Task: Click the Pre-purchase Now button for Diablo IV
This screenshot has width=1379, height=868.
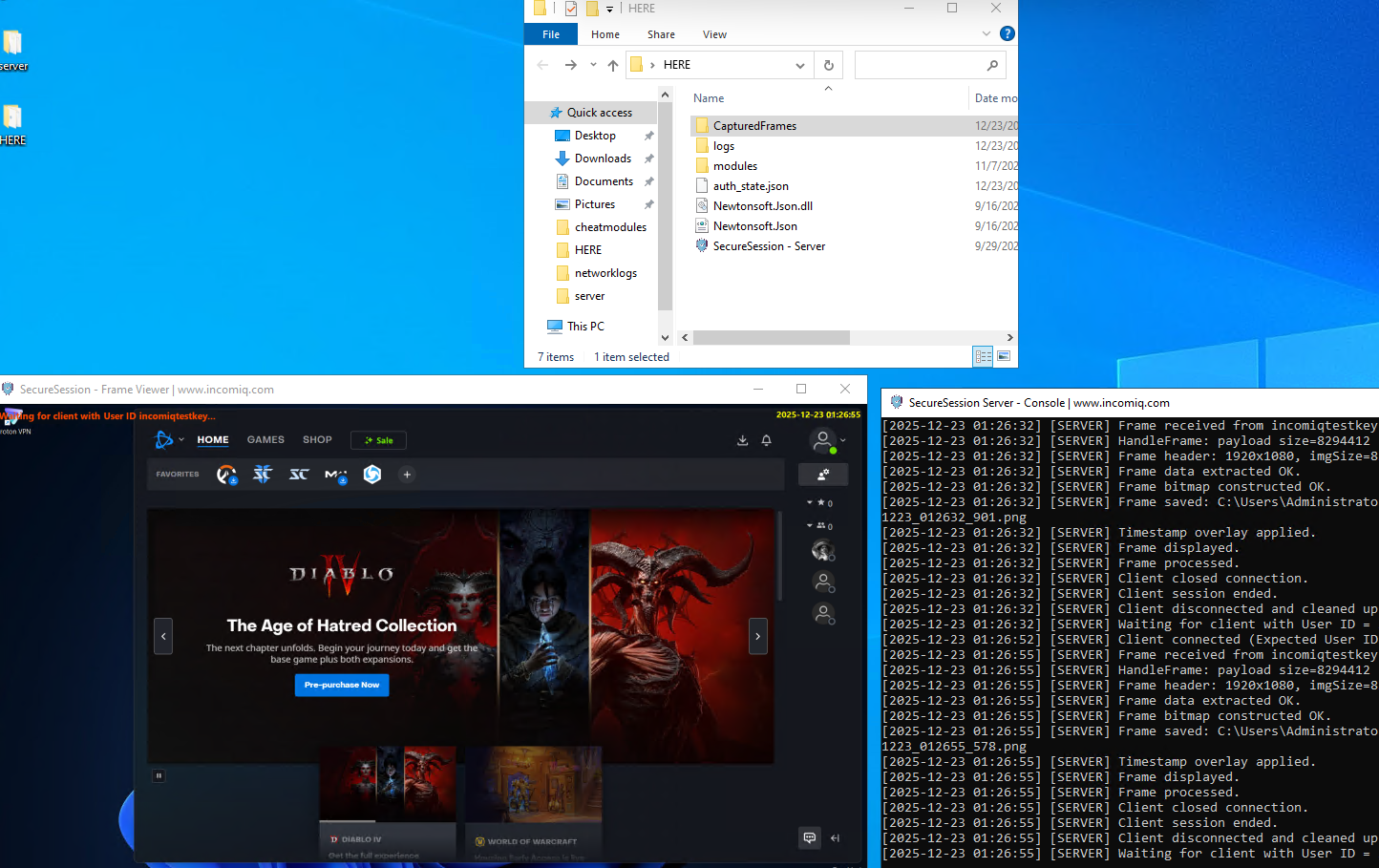Action: click(341, 685)
